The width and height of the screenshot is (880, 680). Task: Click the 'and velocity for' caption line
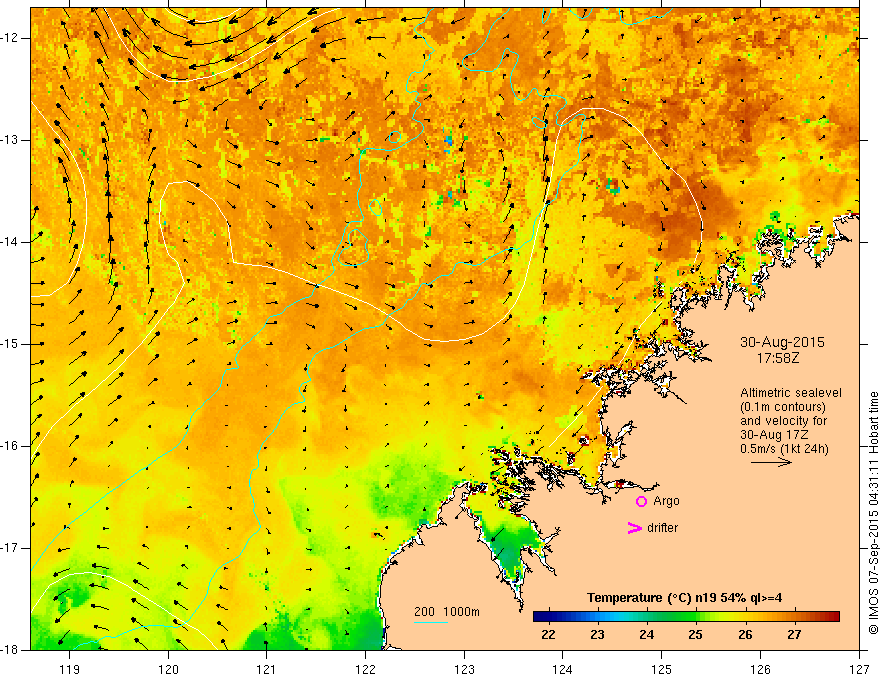click(x=783, y=421)
